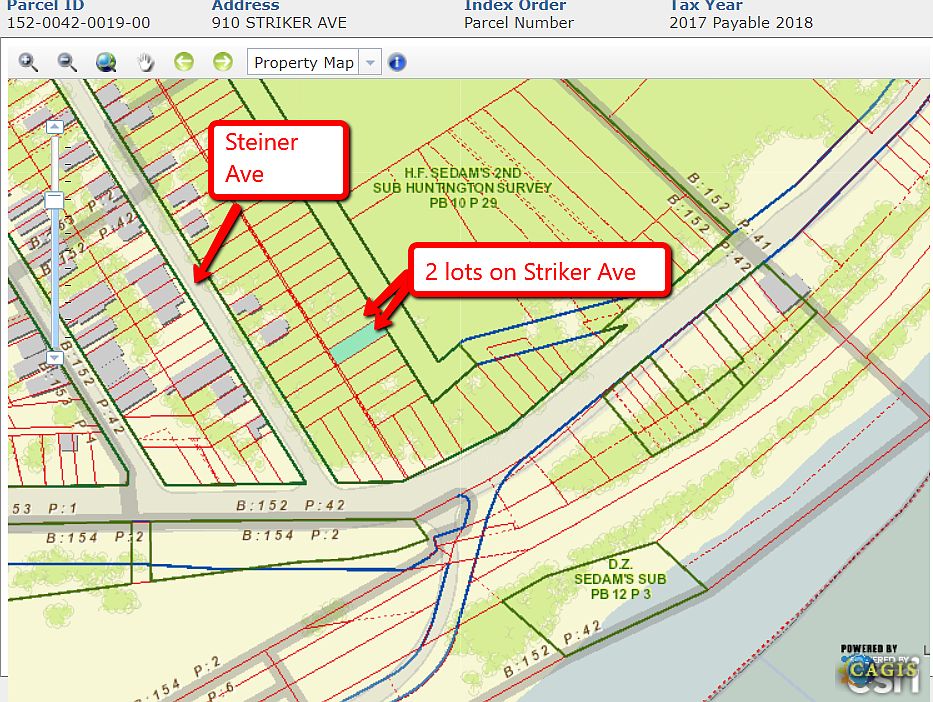This screenshot has height=702, width=933.
Task: Select the zoom in magnifier tool
Action: click(28, 62)
